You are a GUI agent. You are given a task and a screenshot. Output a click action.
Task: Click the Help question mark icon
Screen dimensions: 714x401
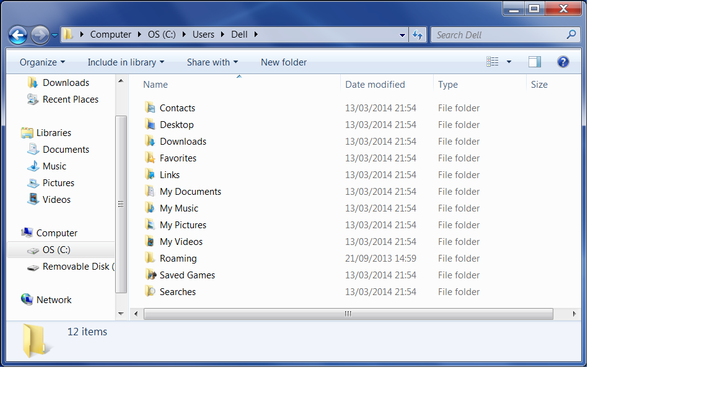coord(563,62)
